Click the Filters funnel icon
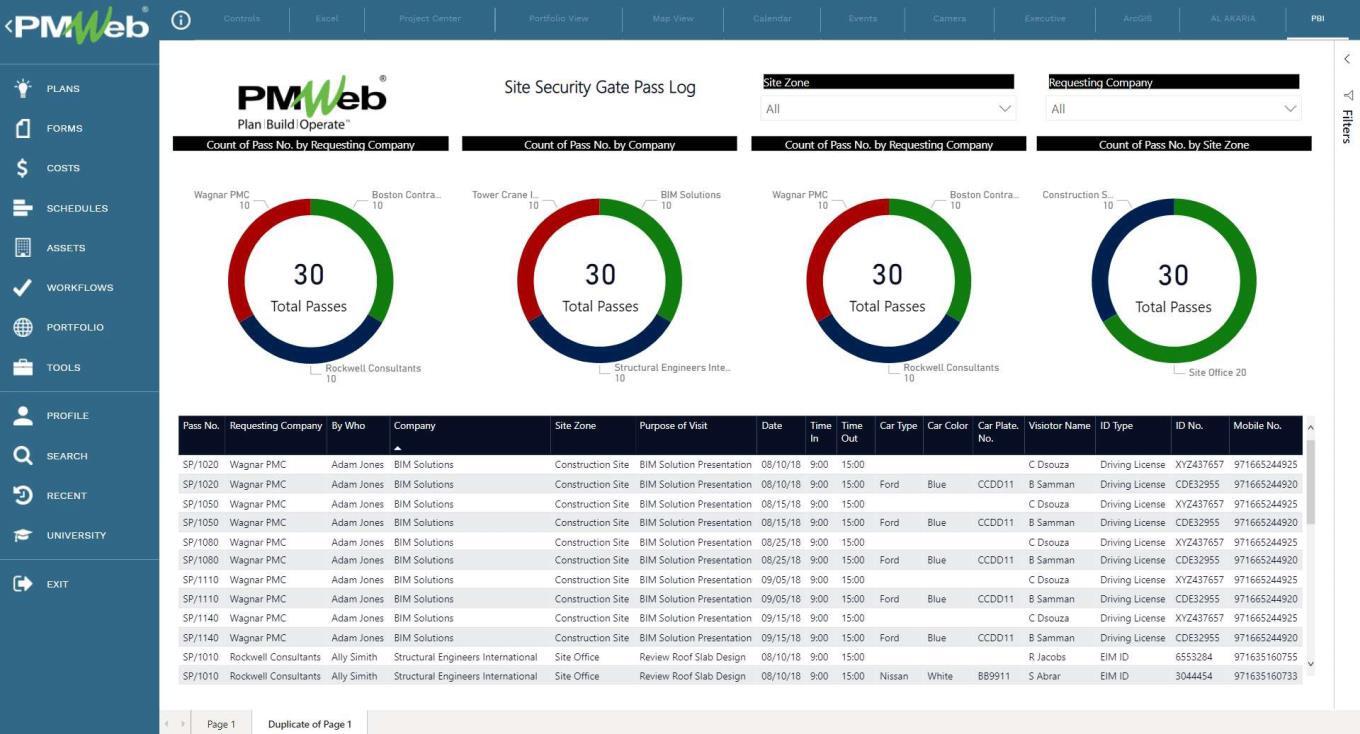Viewport: 1360px width, 734px height. tap(1347, 96)
